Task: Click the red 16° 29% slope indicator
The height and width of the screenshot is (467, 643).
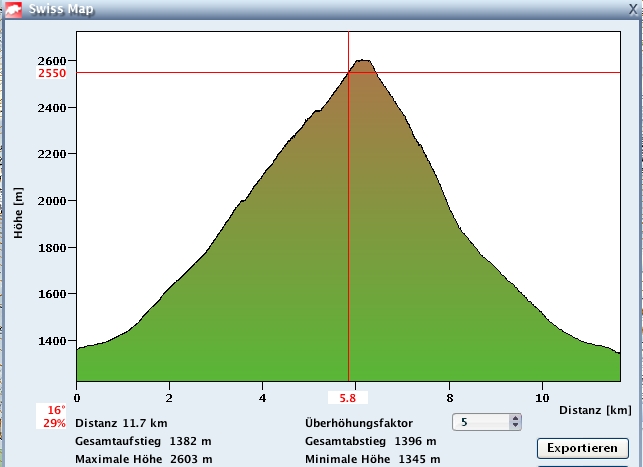Action: coord(55,417)
